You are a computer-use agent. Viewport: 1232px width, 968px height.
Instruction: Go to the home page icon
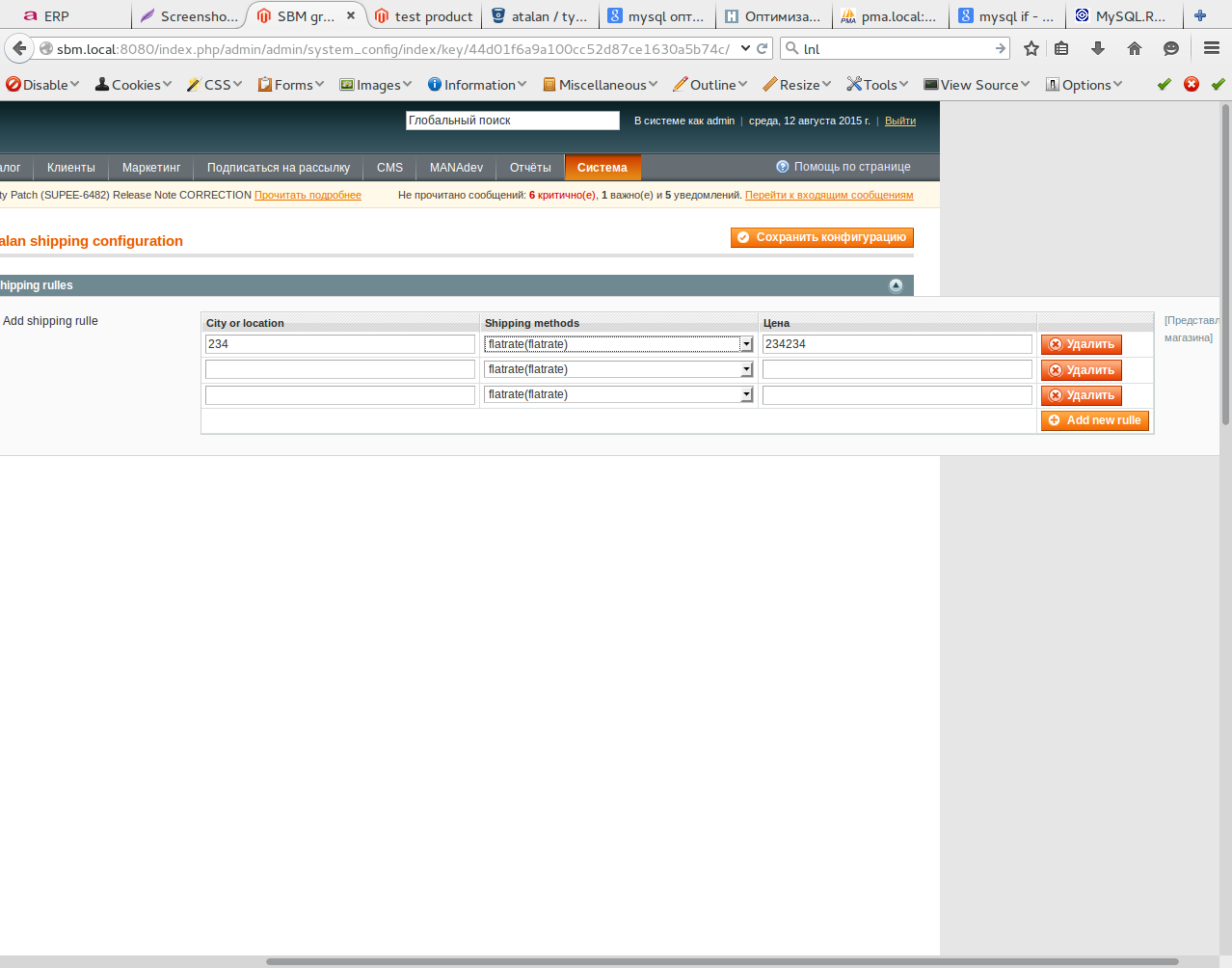(x=1135, y=48)
